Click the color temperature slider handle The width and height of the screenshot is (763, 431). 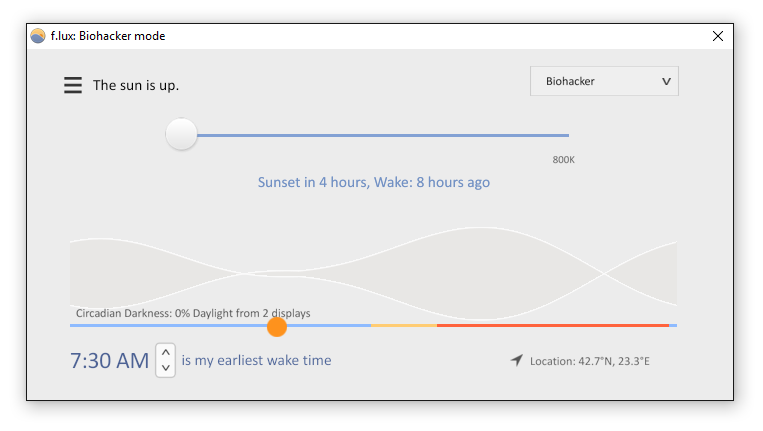tap(181, 134)
